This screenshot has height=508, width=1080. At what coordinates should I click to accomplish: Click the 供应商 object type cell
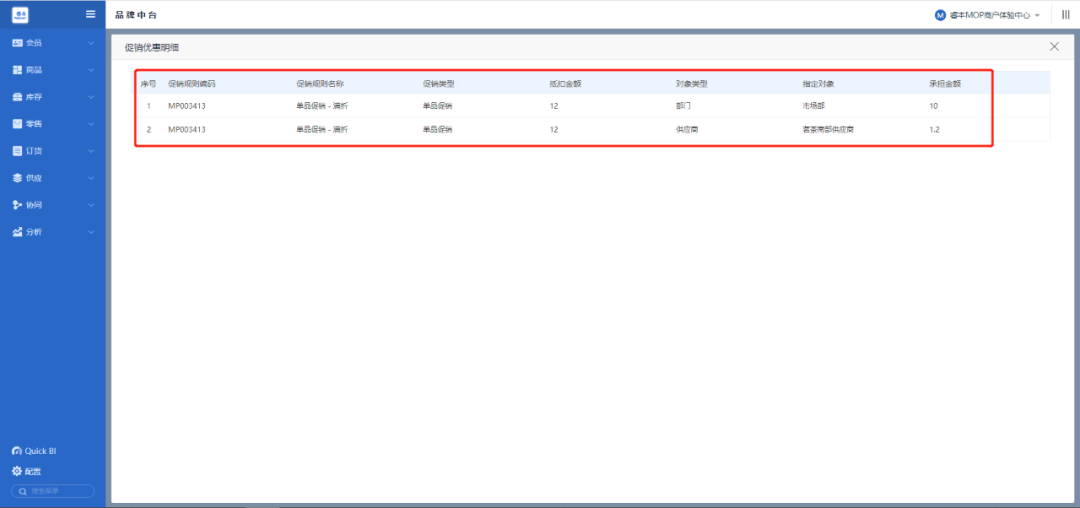click(687, 129)
